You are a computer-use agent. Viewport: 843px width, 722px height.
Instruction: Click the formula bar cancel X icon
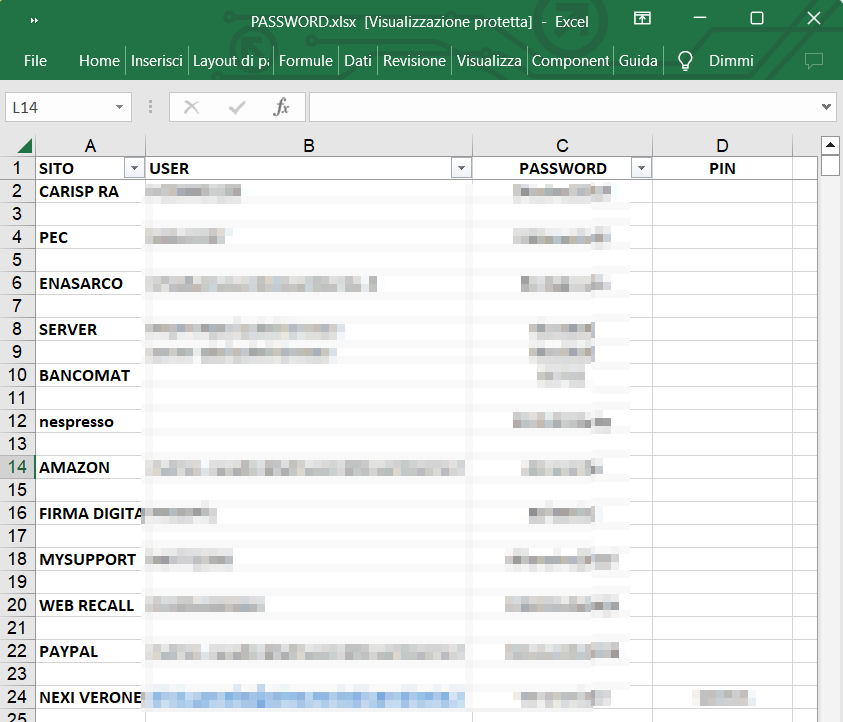[x=192, y=107]
